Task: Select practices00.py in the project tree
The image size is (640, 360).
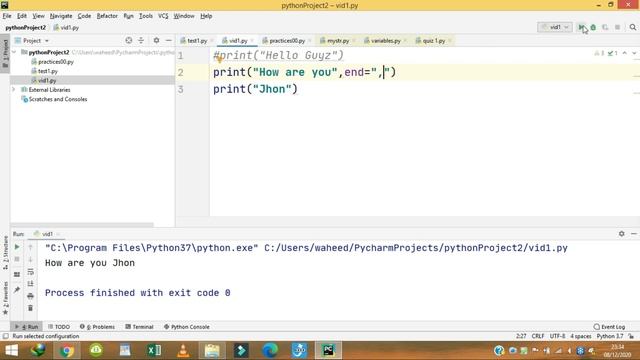Action: [56, 62]
